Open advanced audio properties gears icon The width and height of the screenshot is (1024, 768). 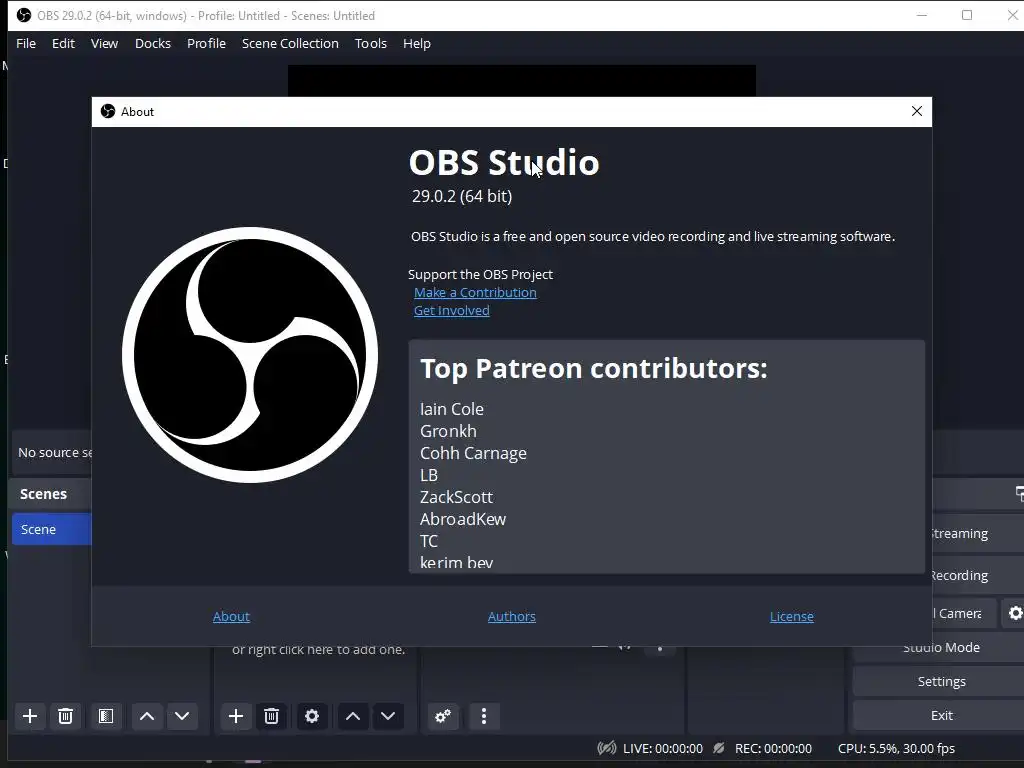point(443,716)
